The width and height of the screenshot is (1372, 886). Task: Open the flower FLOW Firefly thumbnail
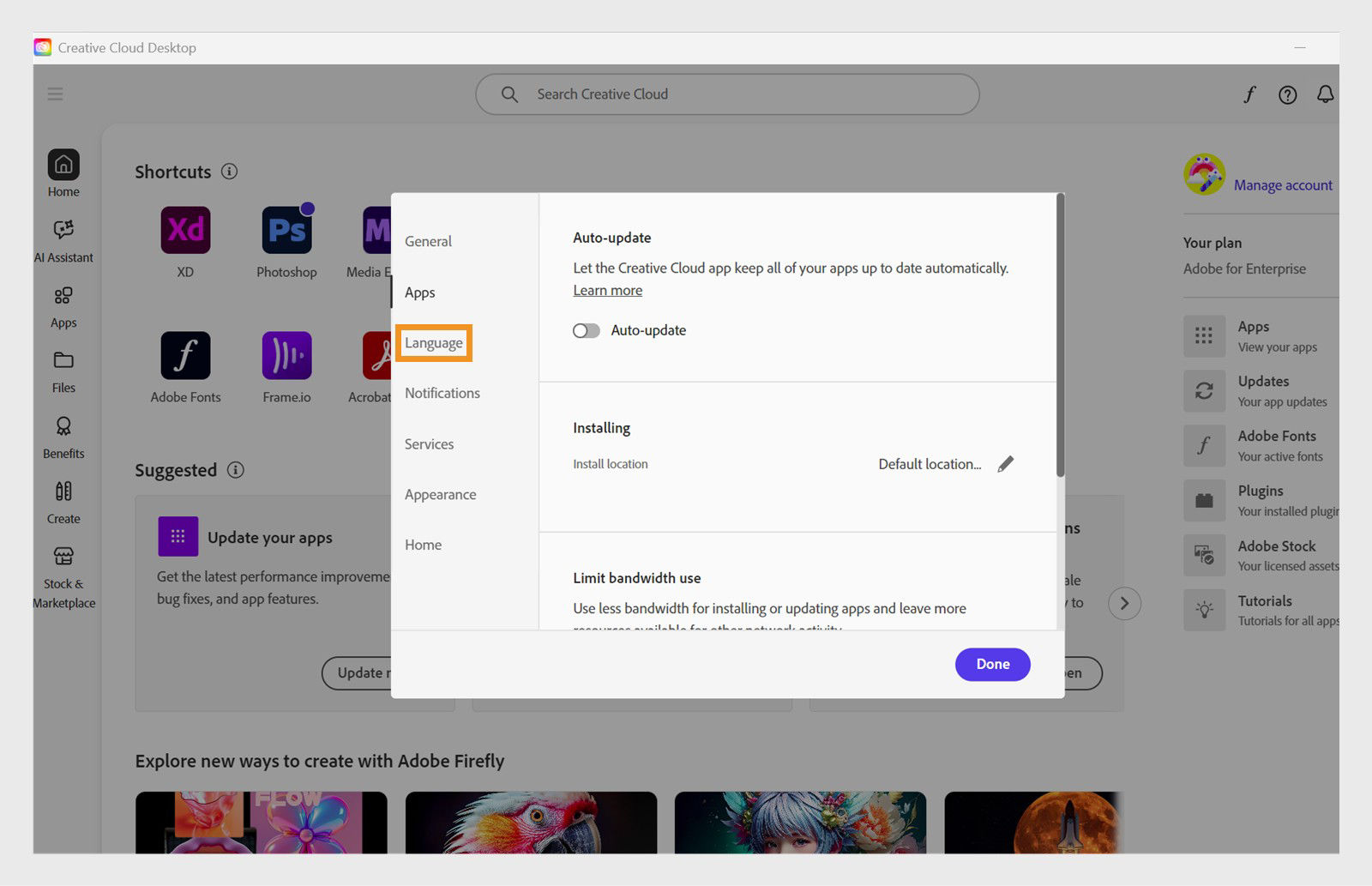coord(262,823)
